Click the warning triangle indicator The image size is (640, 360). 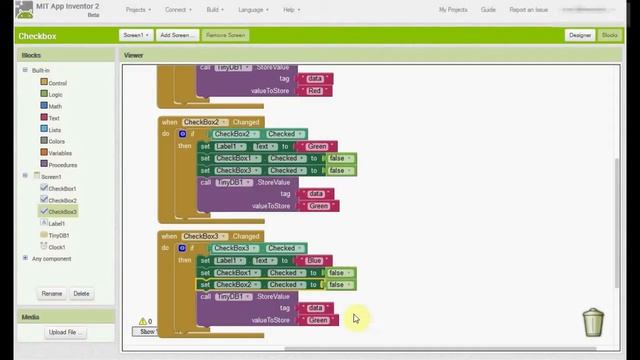142,321
